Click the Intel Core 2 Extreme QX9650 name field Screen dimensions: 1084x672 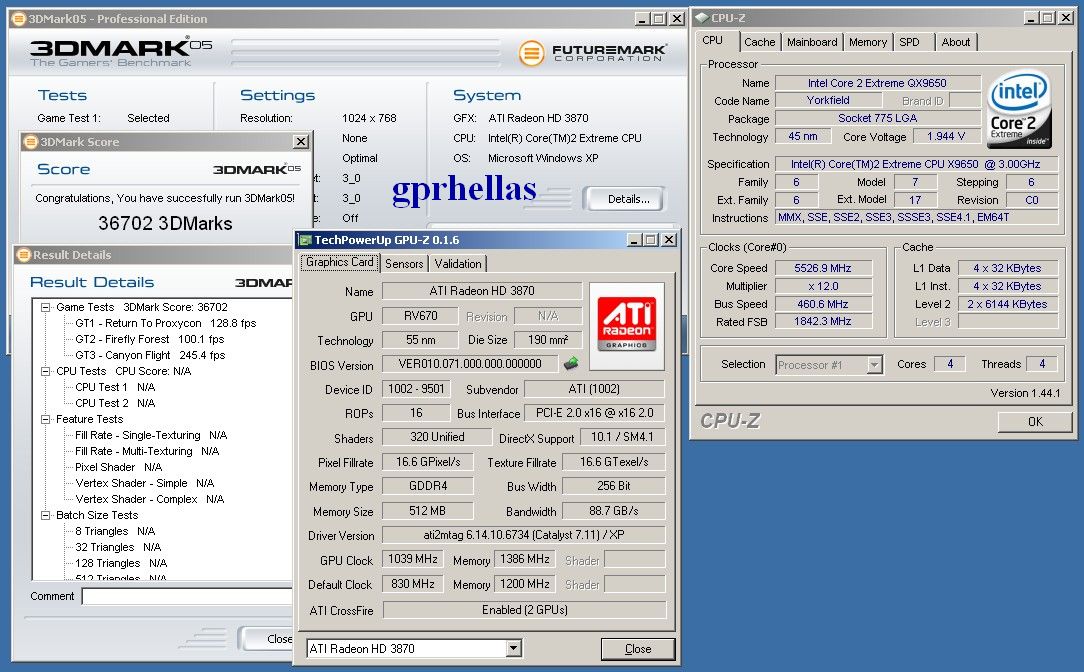[877, 83]
